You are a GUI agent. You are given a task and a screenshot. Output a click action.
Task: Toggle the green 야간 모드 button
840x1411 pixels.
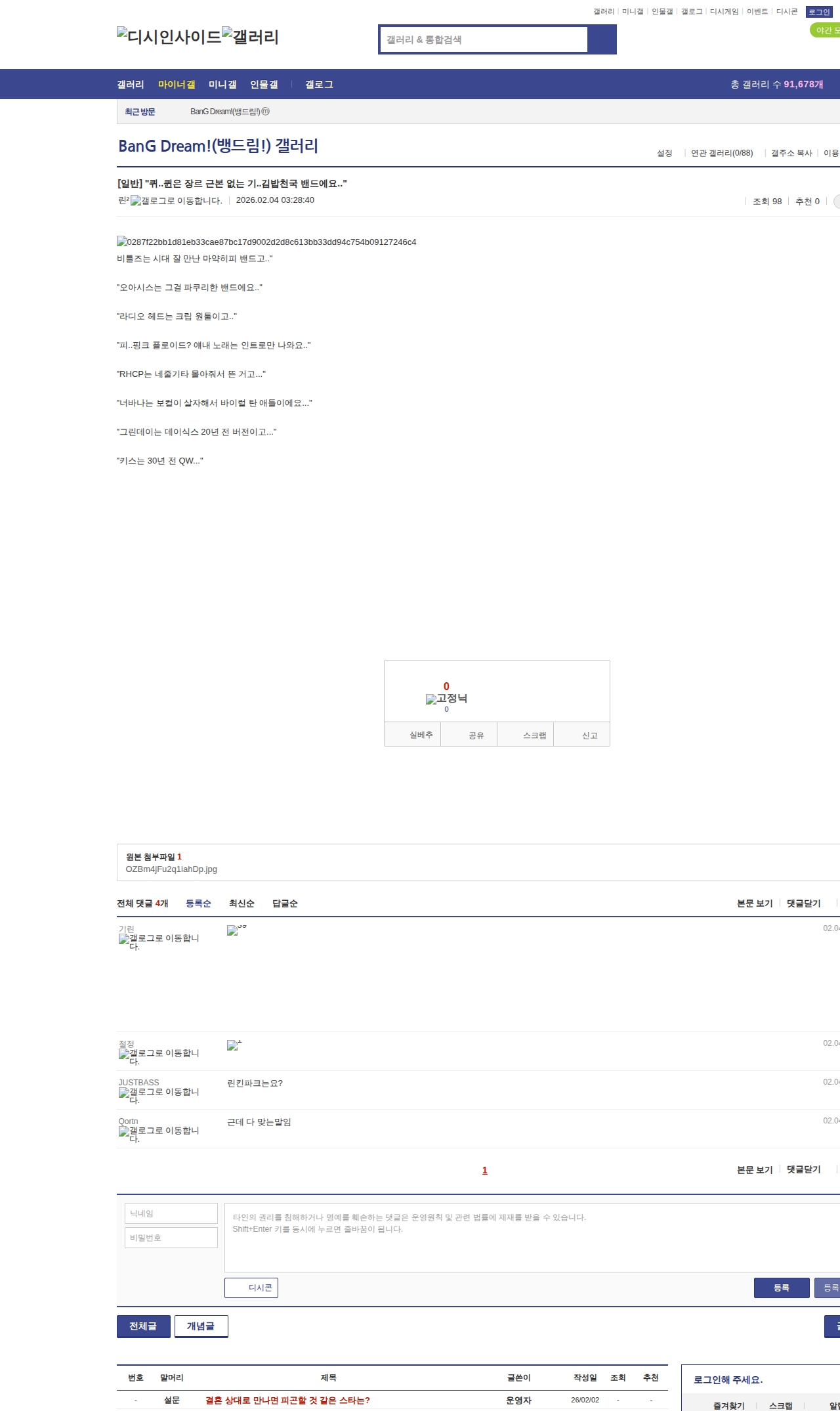pos(826,30)
